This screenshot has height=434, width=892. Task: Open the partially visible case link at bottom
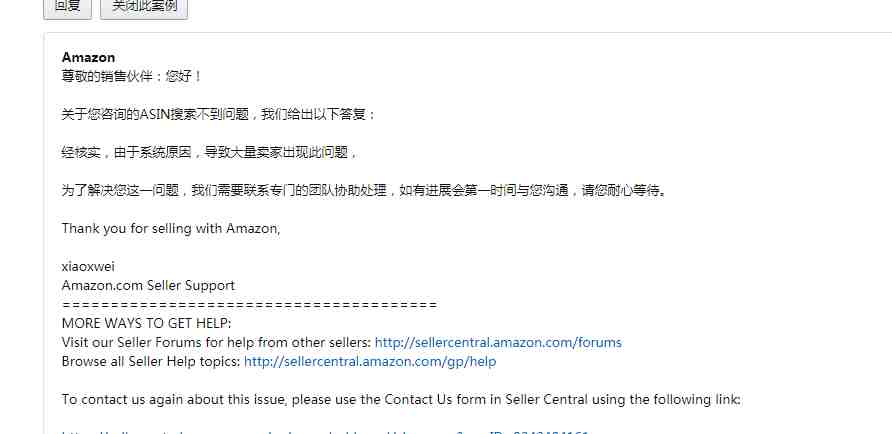coord(325,432)
